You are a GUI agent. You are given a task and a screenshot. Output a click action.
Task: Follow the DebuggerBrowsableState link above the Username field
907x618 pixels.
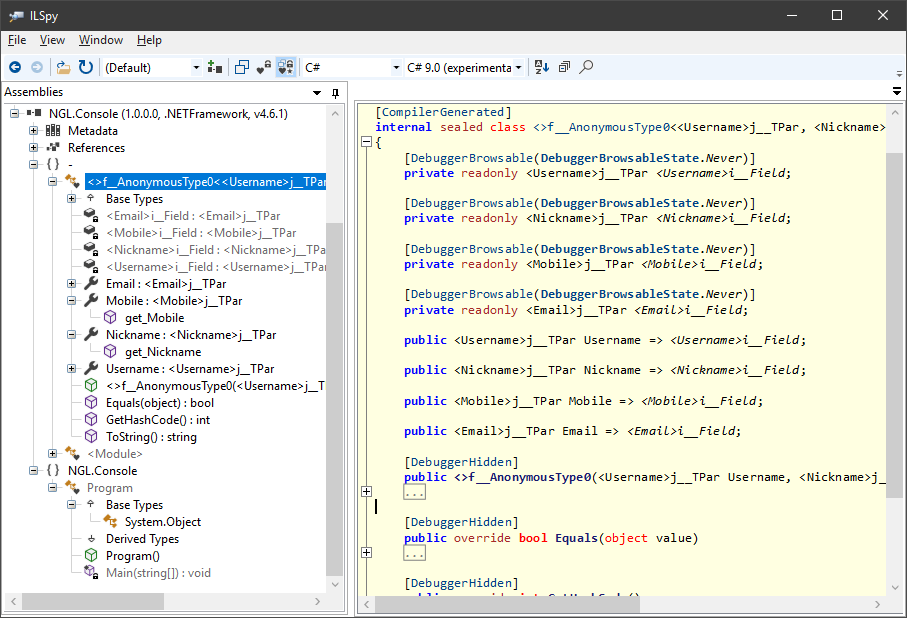click(x=620, y=158)
